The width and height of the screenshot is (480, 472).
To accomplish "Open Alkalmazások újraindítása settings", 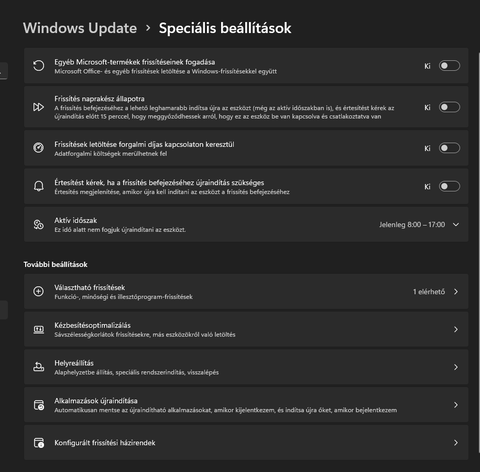I will [246, 405].
